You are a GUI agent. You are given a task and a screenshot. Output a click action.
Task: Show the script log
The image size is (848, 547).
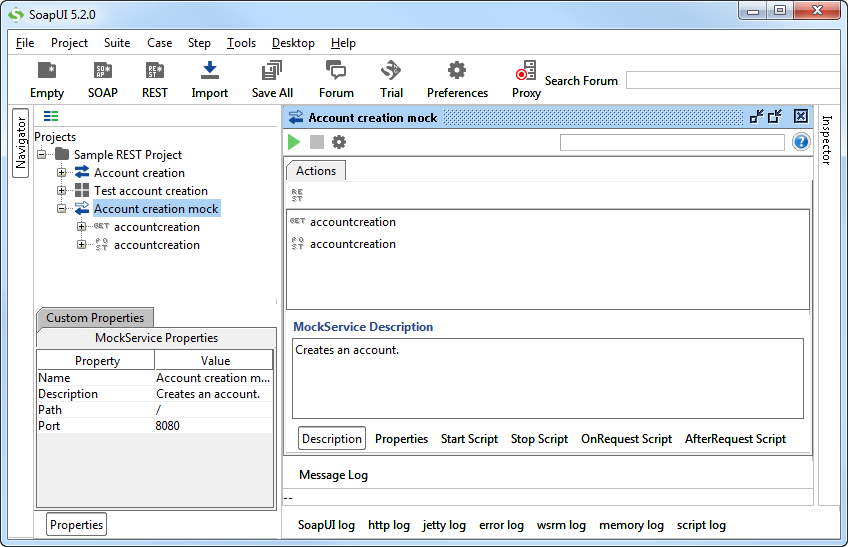701,525
